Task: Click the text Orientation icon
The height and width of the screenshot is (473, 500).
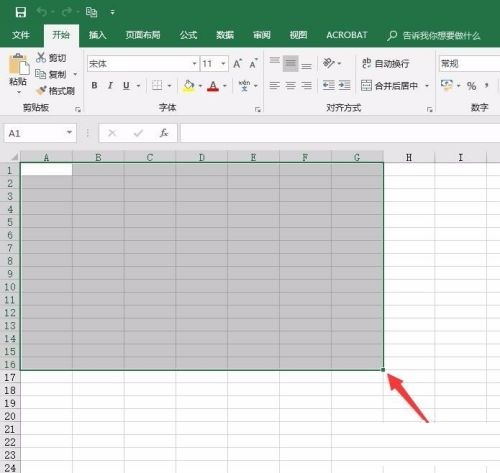Action: pyautogui.click(x=329, y=63)
